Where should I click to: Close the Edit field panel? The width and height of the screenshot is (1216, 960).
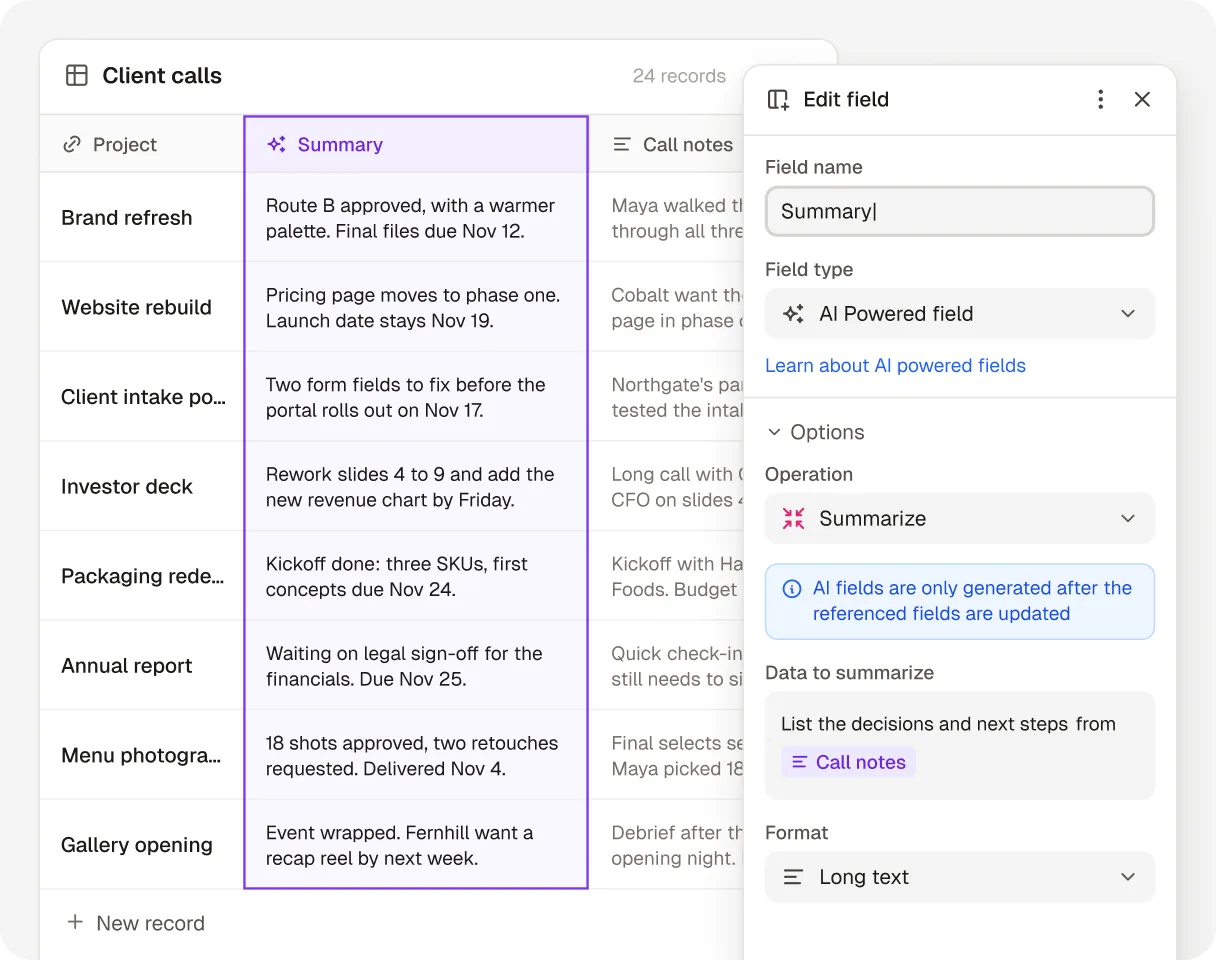[x=1142, y=99]
